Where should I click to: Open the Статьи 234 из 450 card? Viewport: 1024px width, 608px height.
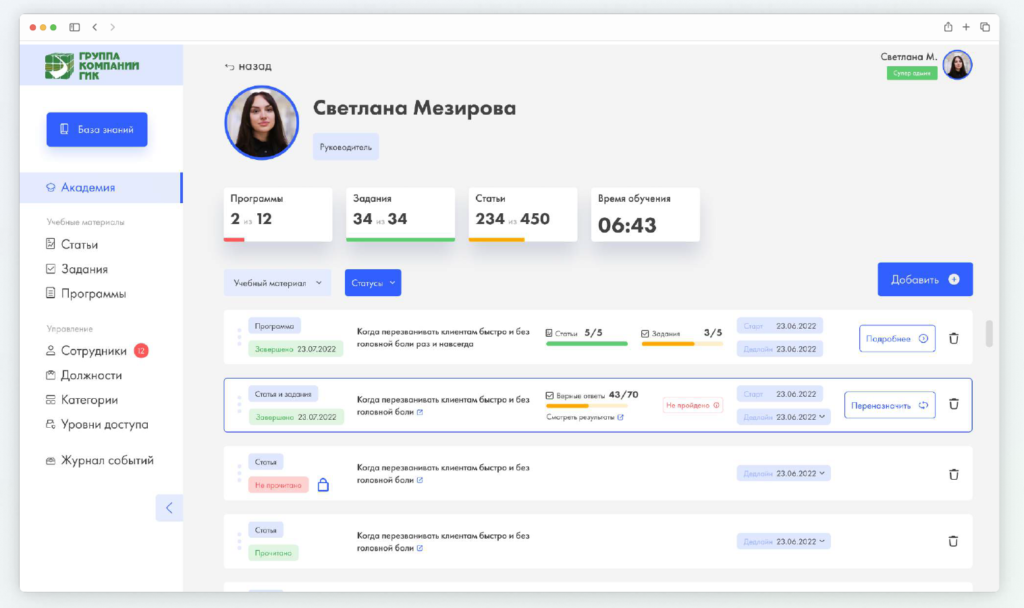coord(522,215)
